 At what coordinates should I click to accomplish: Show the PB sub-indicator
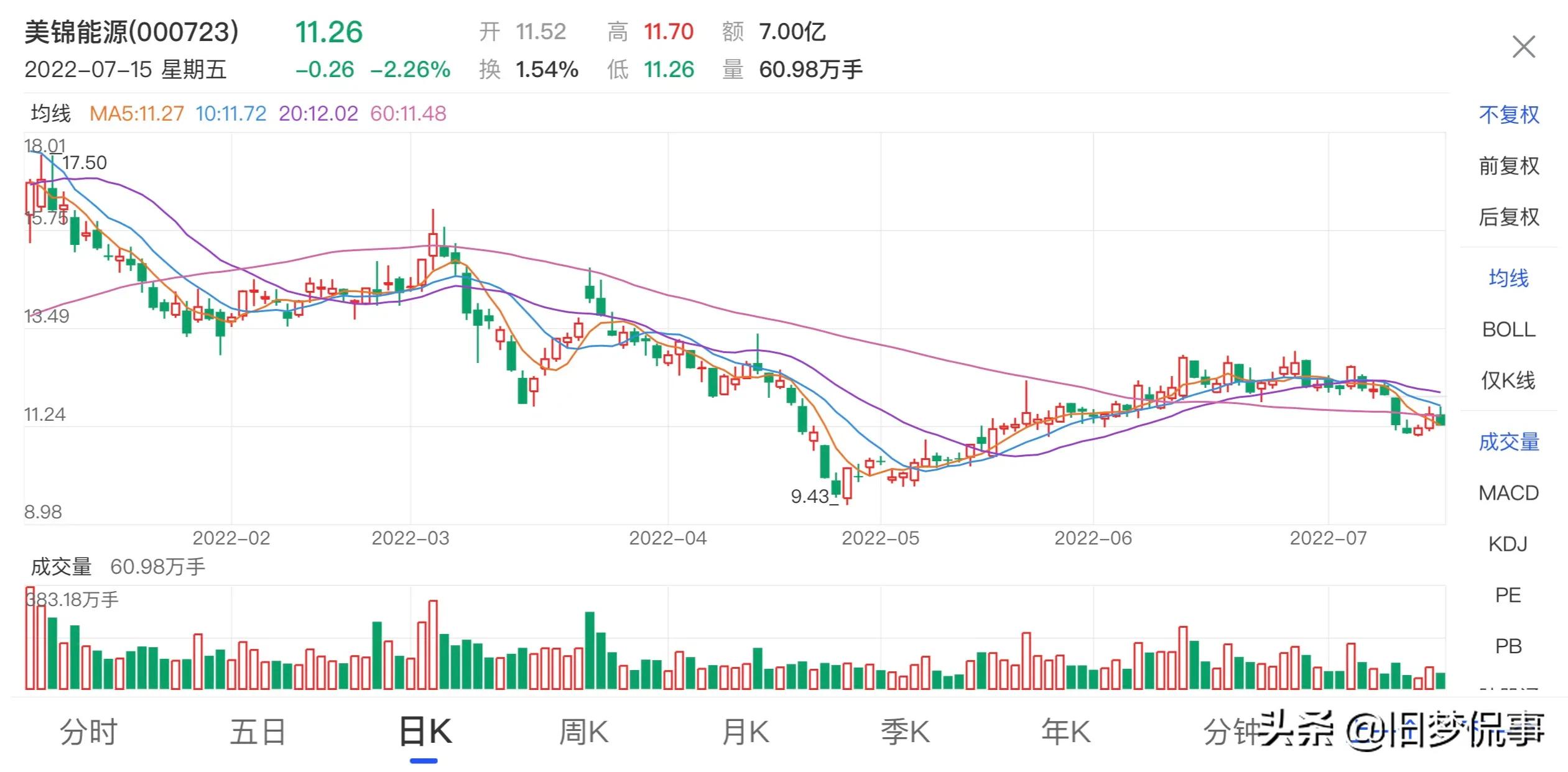[x=1508, y=646]
